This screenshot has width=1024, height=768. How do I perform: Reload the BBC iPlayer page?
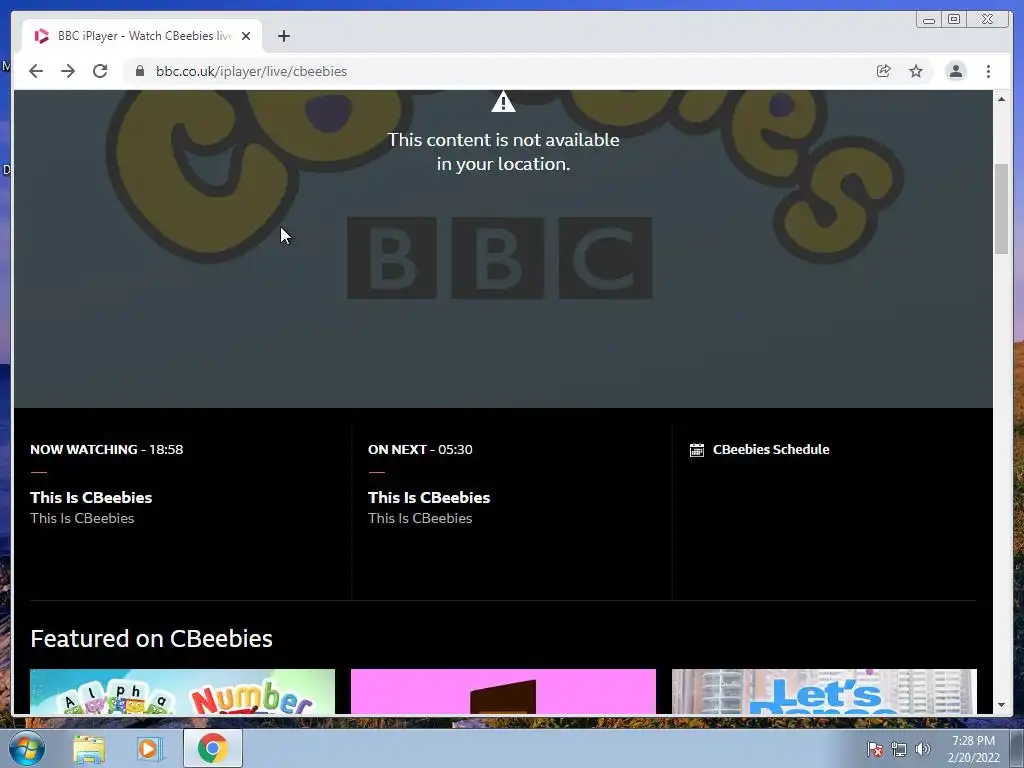tap(100, 71)
